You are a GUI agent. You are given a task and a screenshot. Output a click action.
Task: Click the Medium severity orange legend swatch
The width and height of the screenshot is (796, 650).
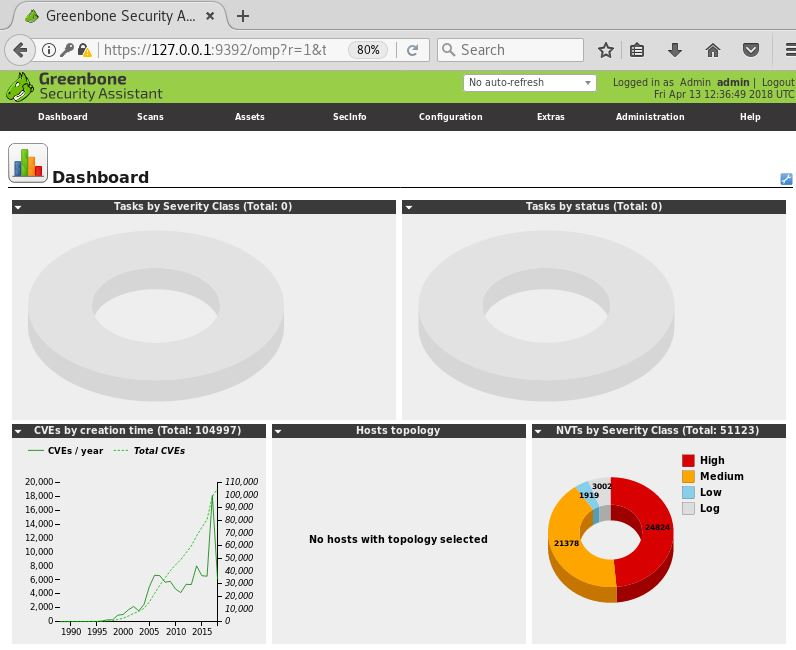point(688,476)
